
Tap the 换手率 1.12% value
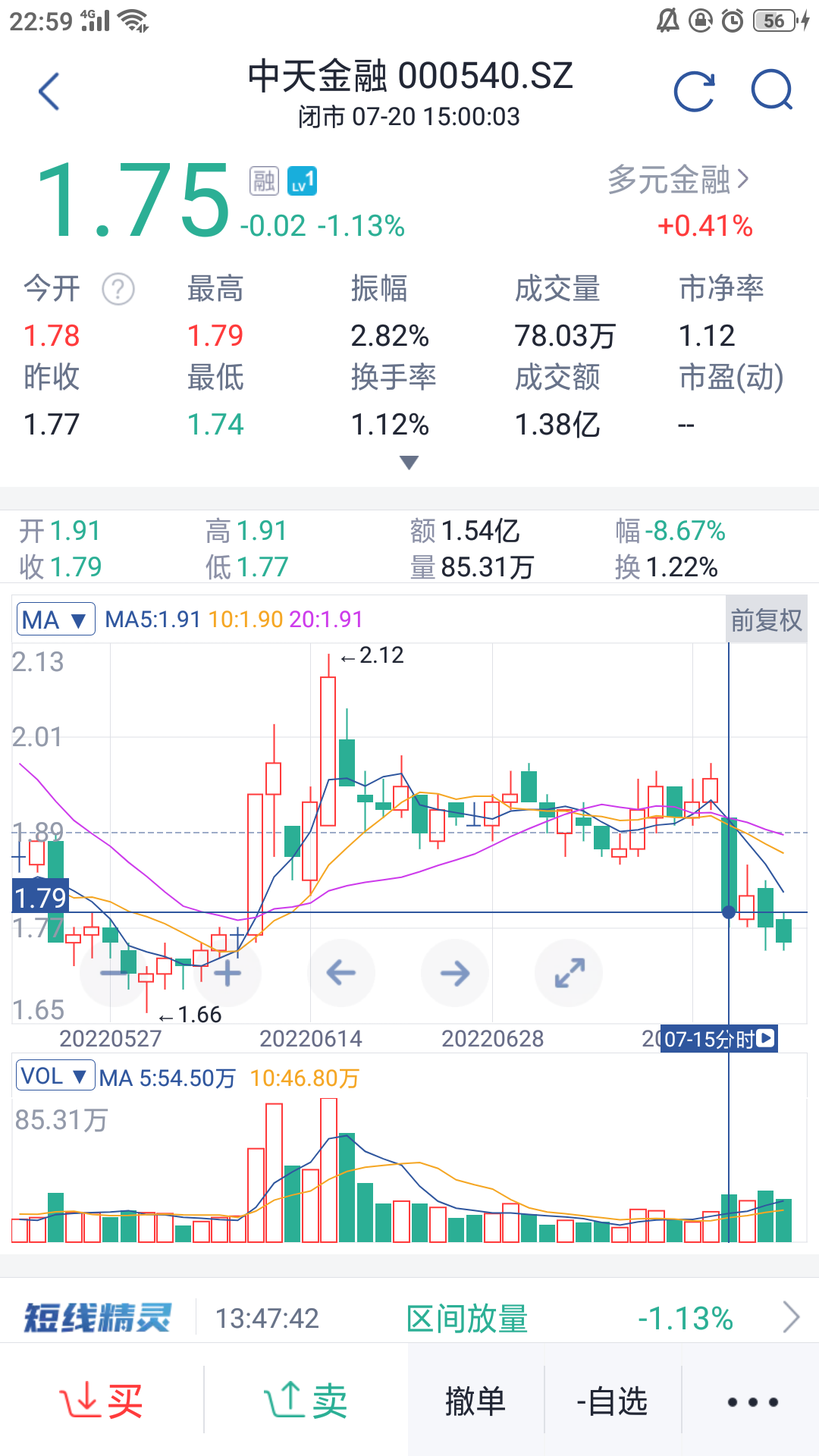[x=390, y=425]
